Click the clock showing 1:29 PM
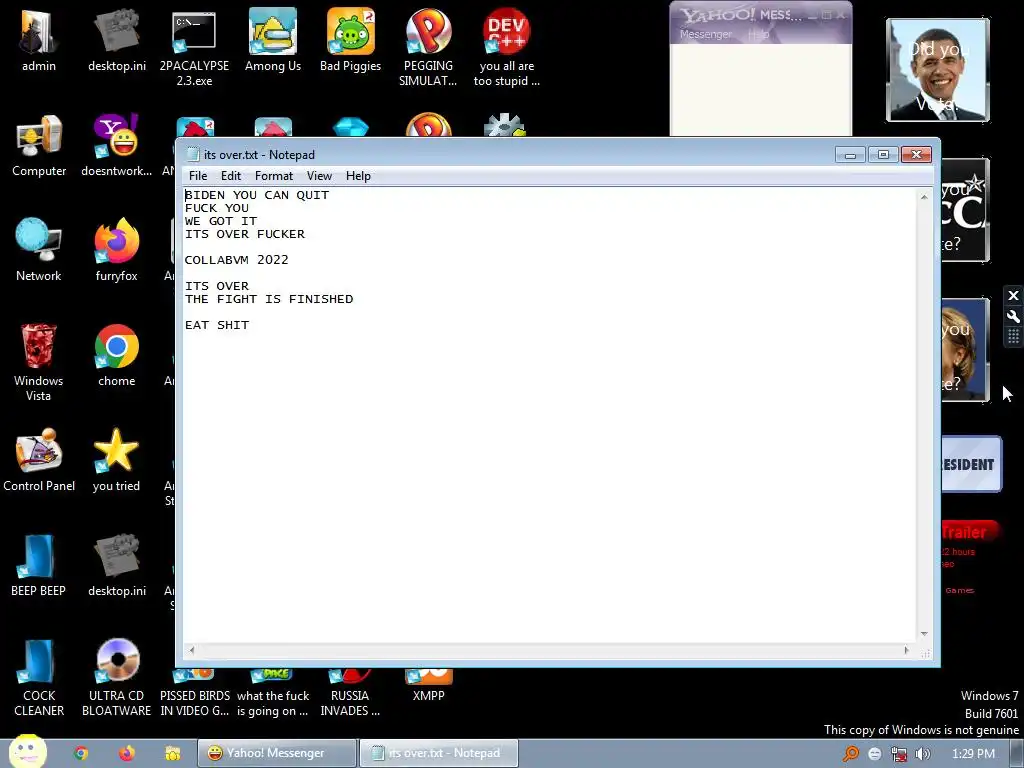The image size is (1024, 768). coord(973,754)
